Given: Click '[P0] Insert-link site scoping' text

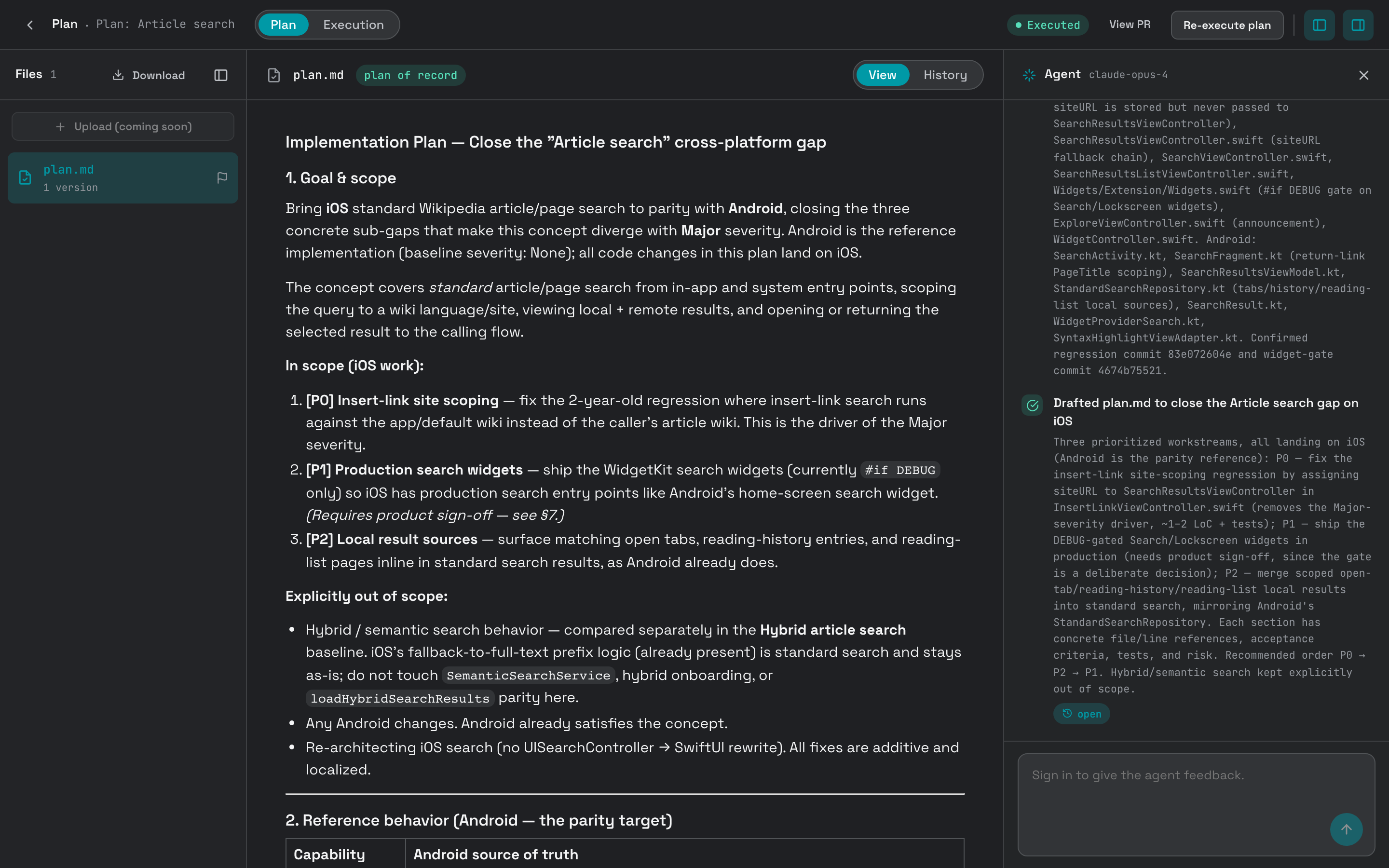Looking at the screenshot, I should [x=402, y=400].
